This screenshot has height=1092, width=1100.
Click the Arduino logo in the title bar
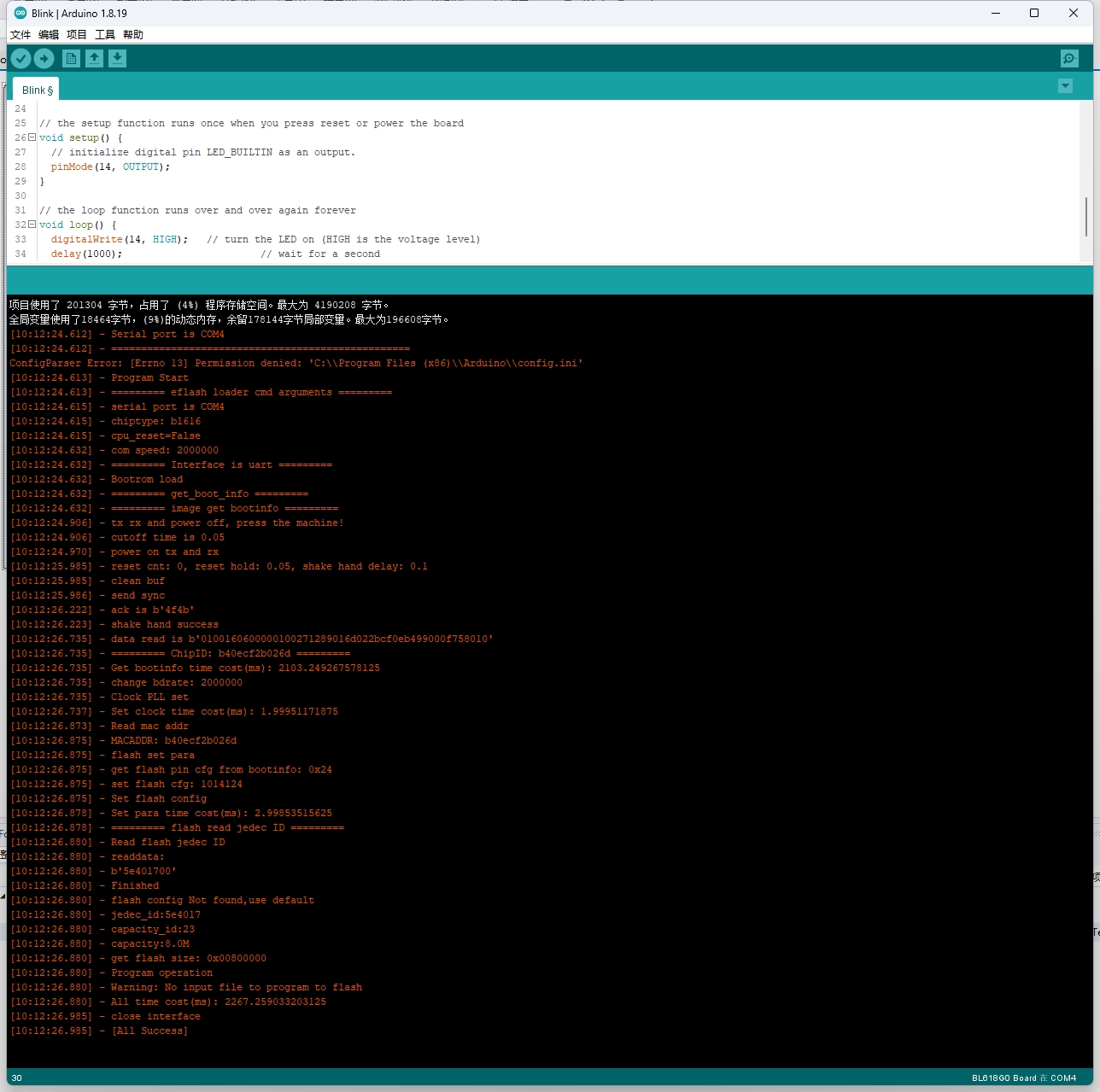coord(20,13)
